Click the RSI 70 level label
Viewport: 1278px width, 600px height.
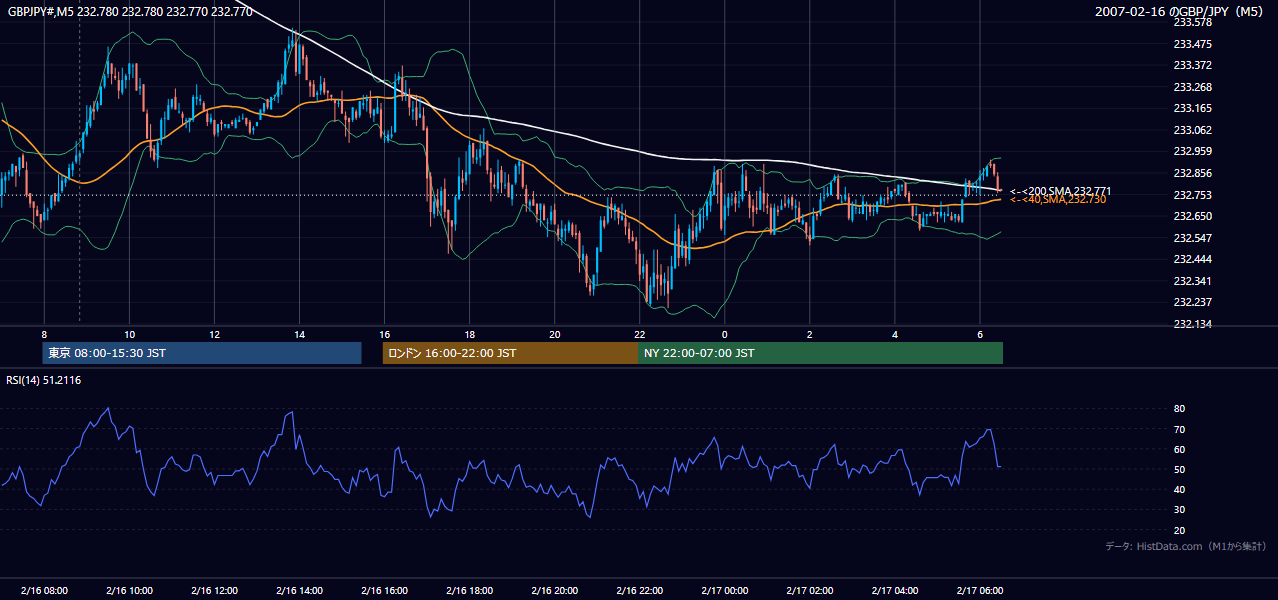1179,429
